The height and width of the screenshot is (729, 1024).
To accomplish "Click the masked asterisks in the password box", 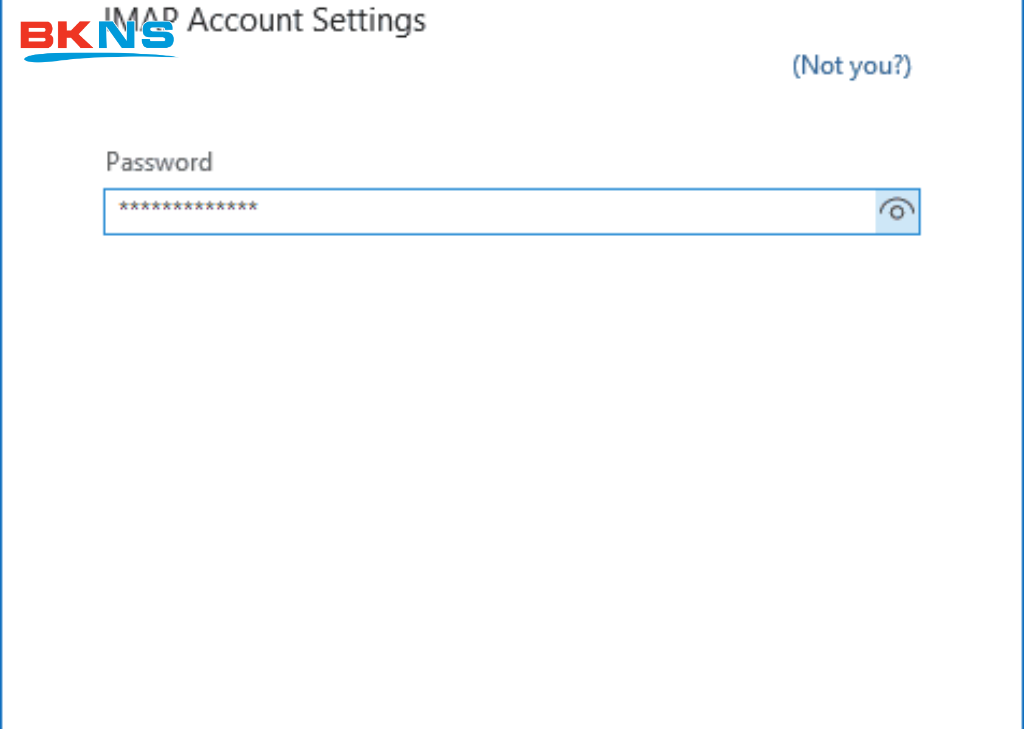I will [188, 208].
